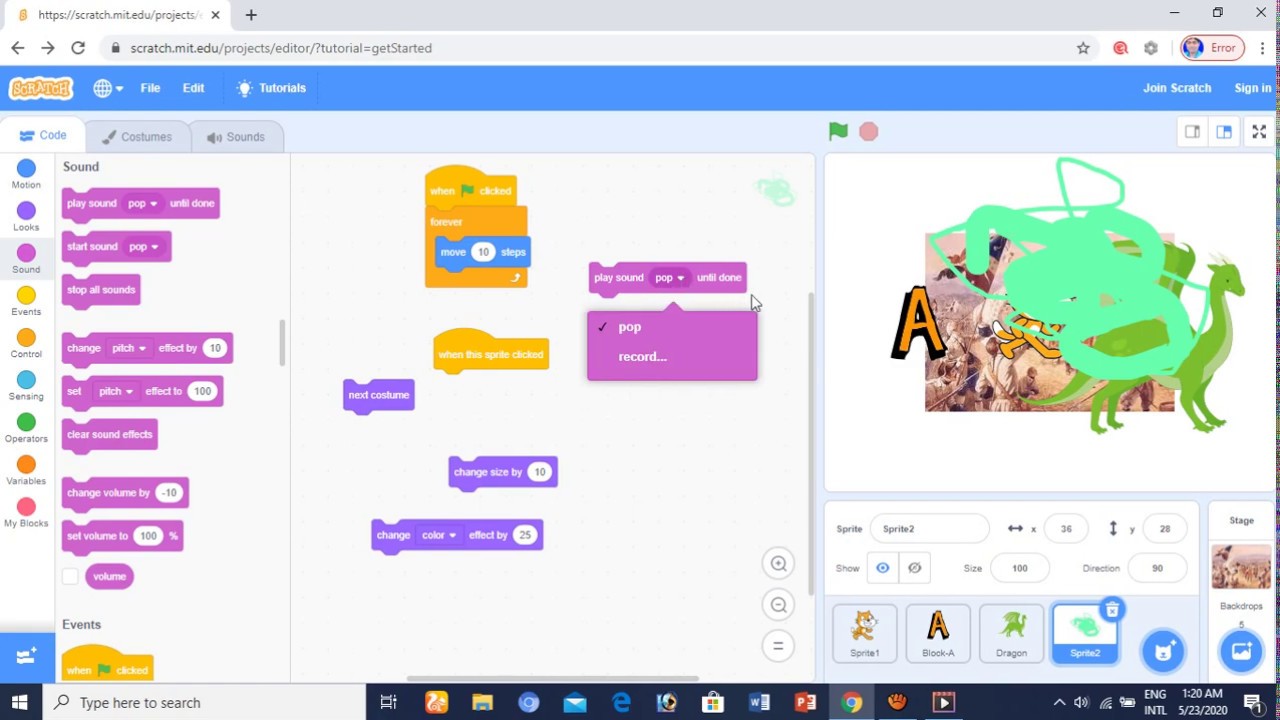The image size is (1280, 720).
Task: Open pop dropdown in start sound block
Action: coord(144,246)
